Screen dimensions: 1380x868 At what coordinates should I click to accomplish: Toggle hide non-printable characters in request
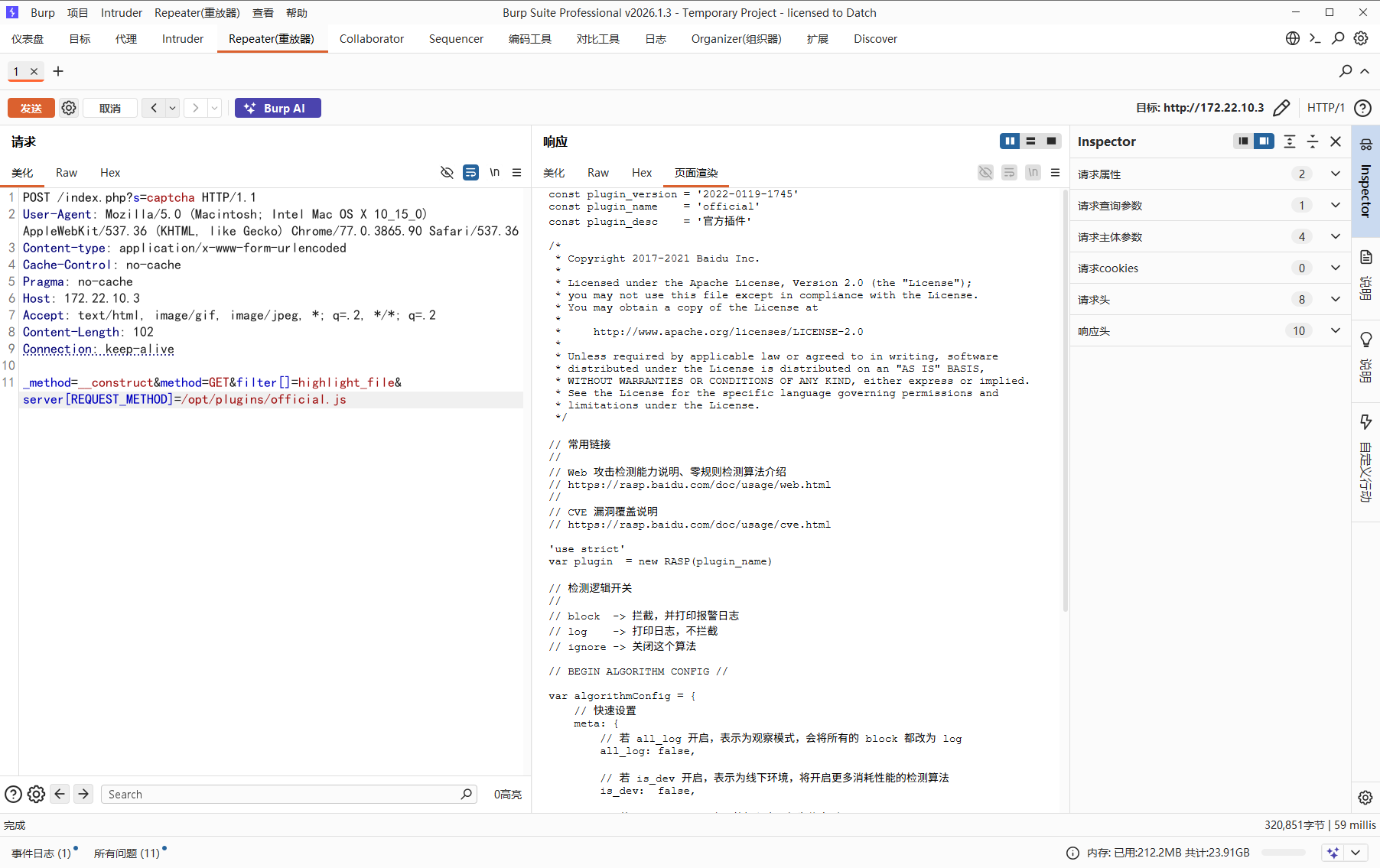(x=448, y=173)
